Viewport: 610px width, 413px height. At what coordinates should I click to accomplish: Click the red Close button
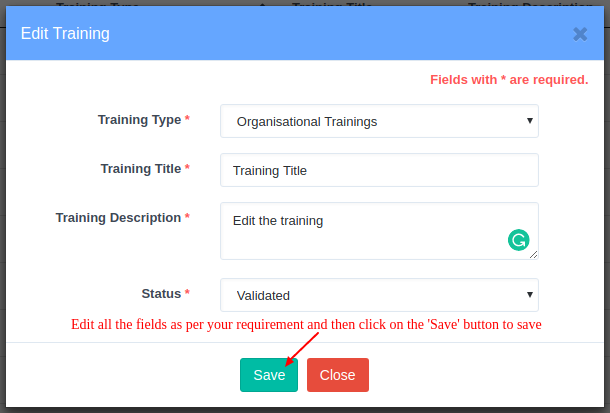click(338, 375)
